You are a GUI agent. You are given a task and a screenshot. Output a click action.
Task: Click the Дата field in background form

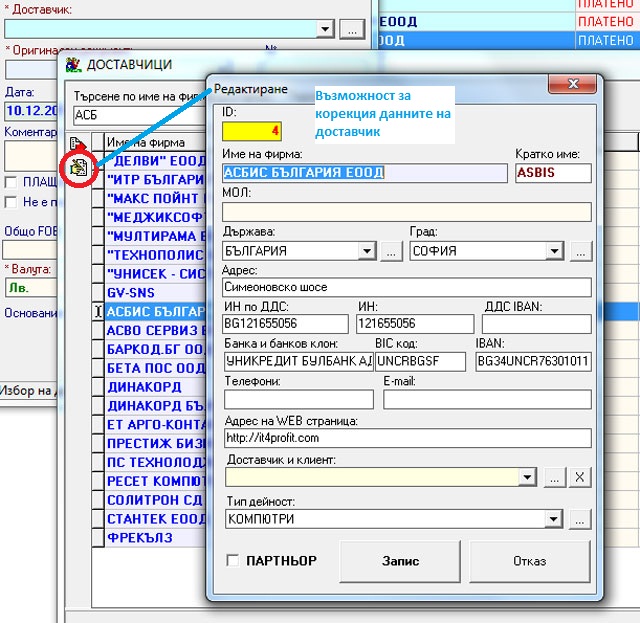point(31,110)
